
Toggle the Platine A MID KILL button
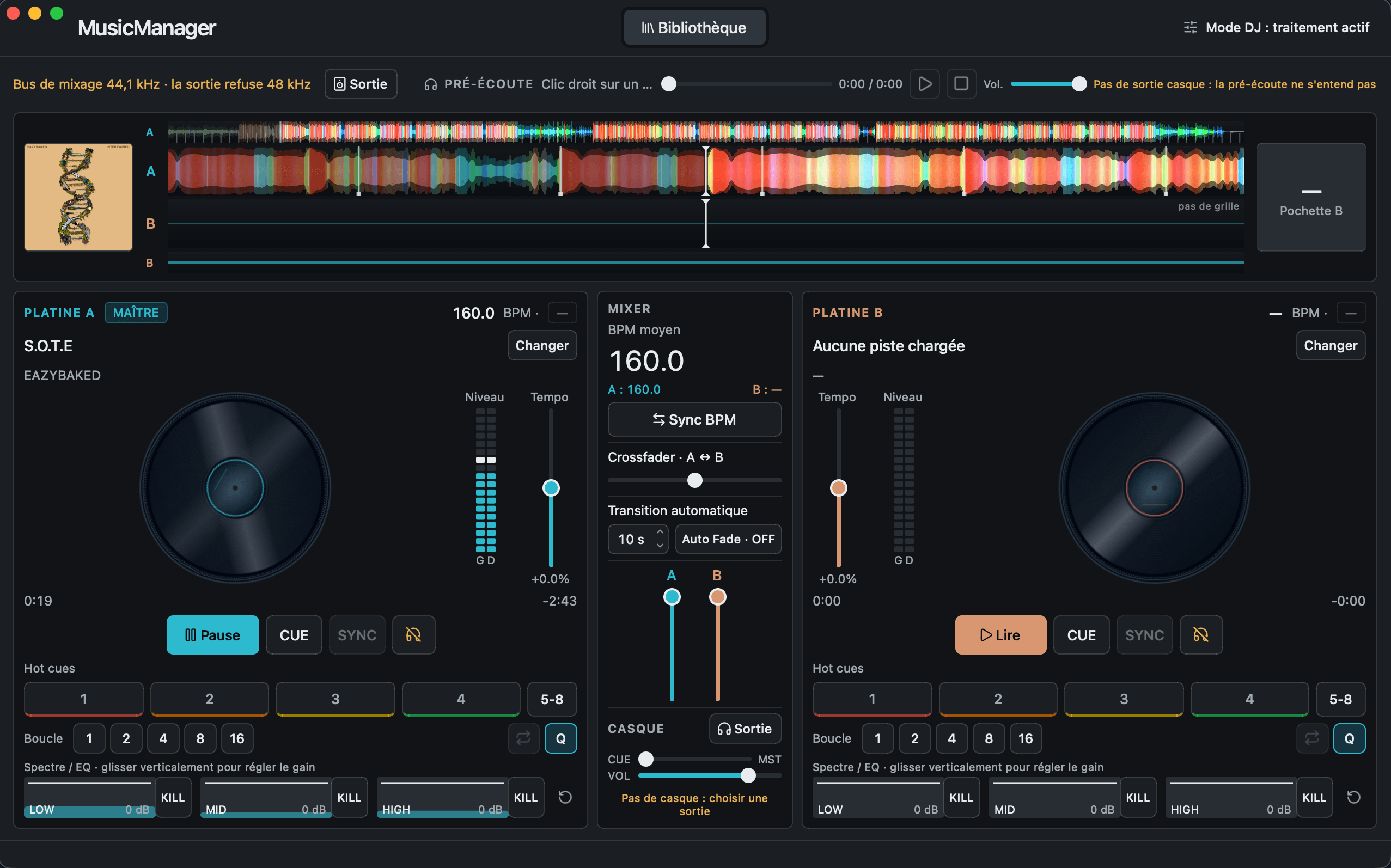pos(349,797)
